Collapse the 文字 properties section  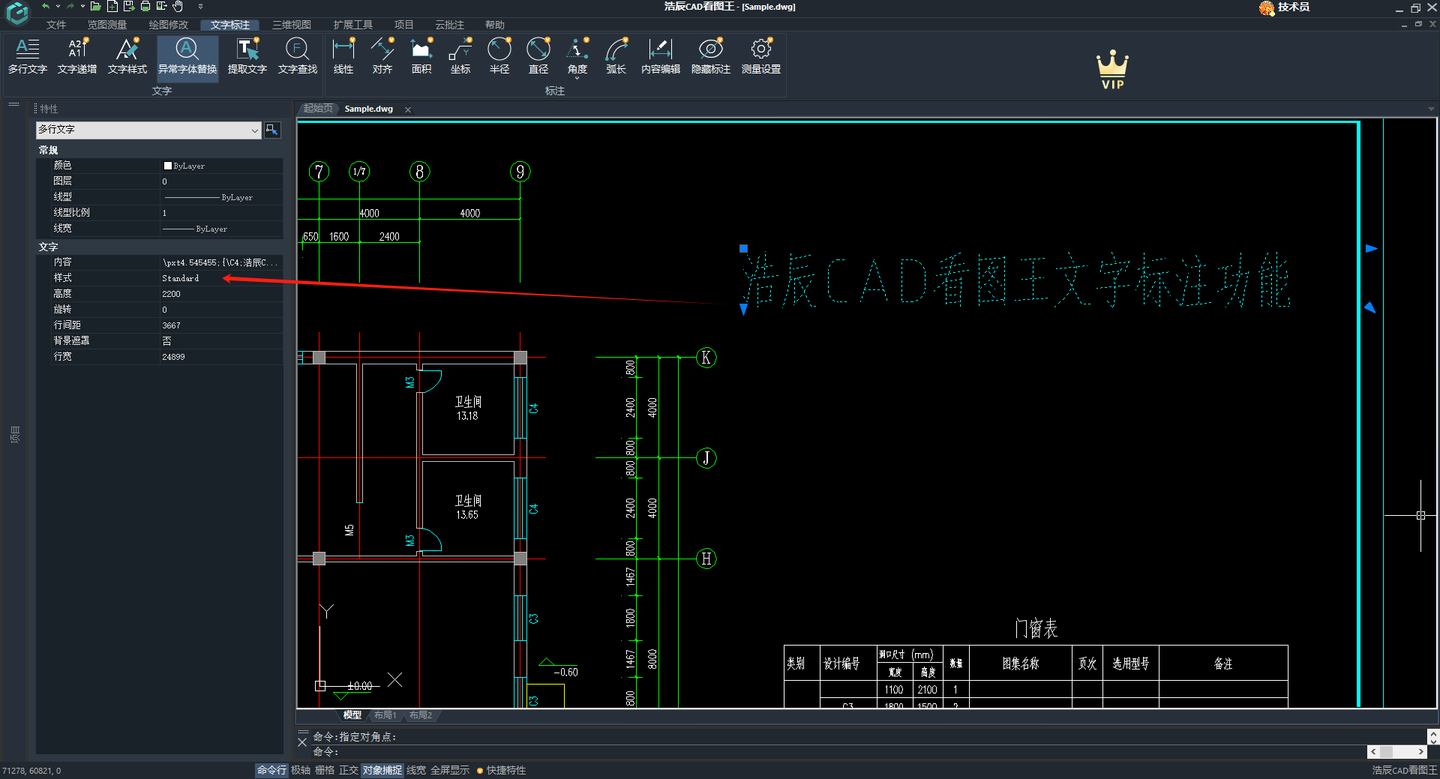click(48, 246)
